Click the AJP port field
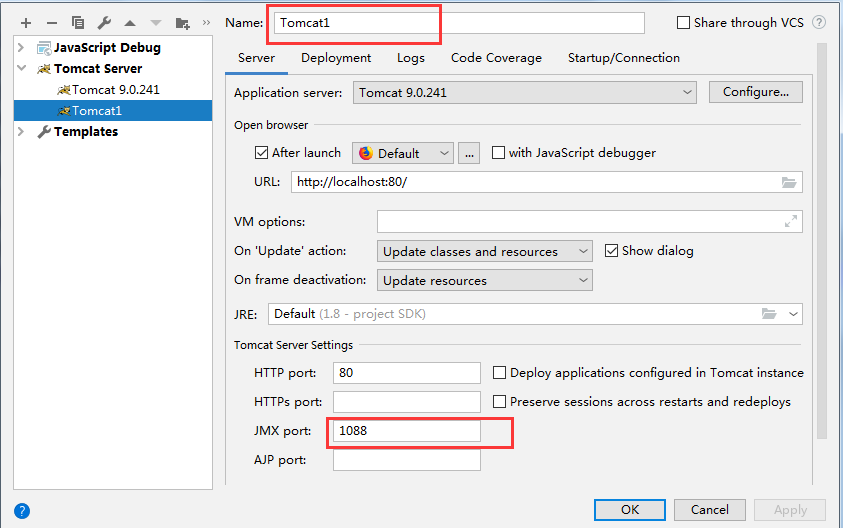Screen dimensions: 843x528 coord(406,460)
